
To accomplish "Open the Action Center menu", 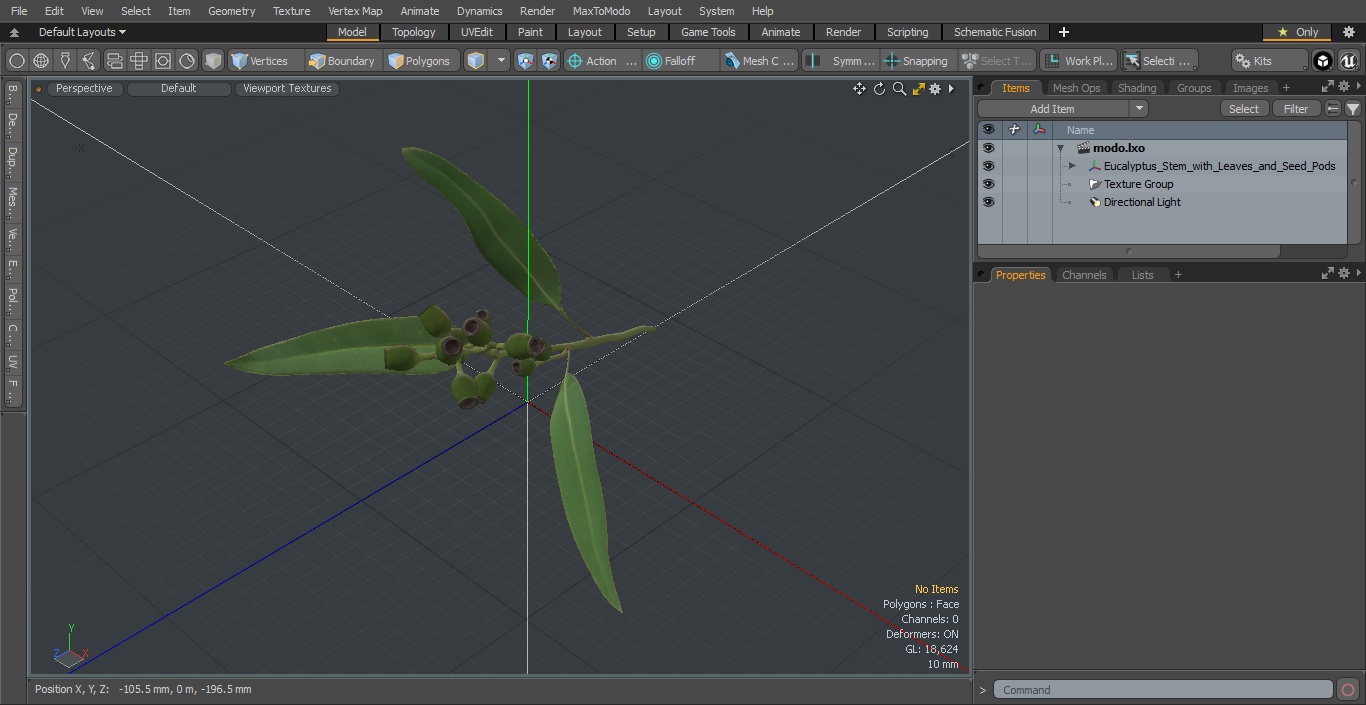I will point(602,61).
